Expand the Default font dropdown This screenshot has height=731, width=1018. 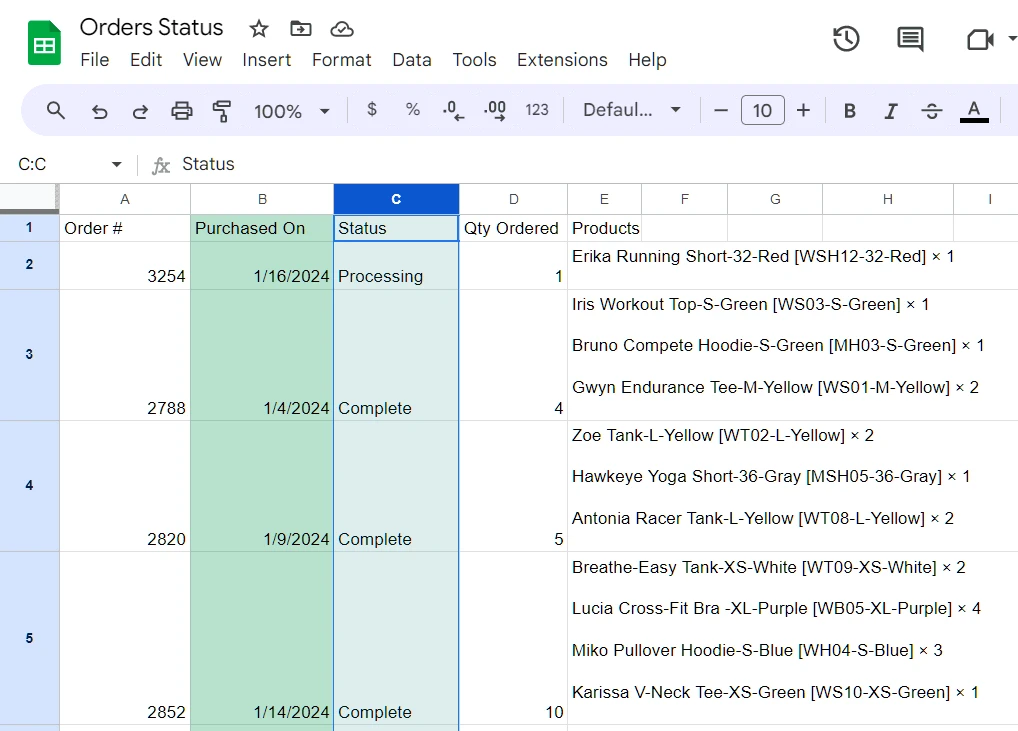click(632, 110)
